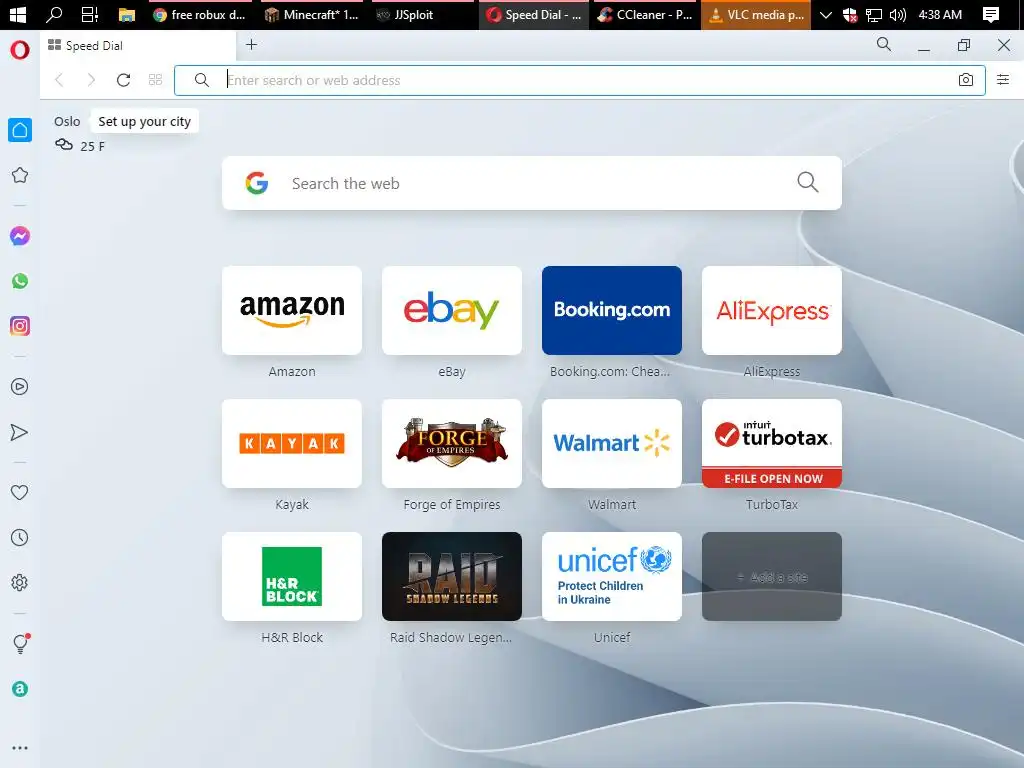Viewport: 1024px width, 768px height.
Task: Open the TurboTax speed dial tile
Action: [772, 443]
